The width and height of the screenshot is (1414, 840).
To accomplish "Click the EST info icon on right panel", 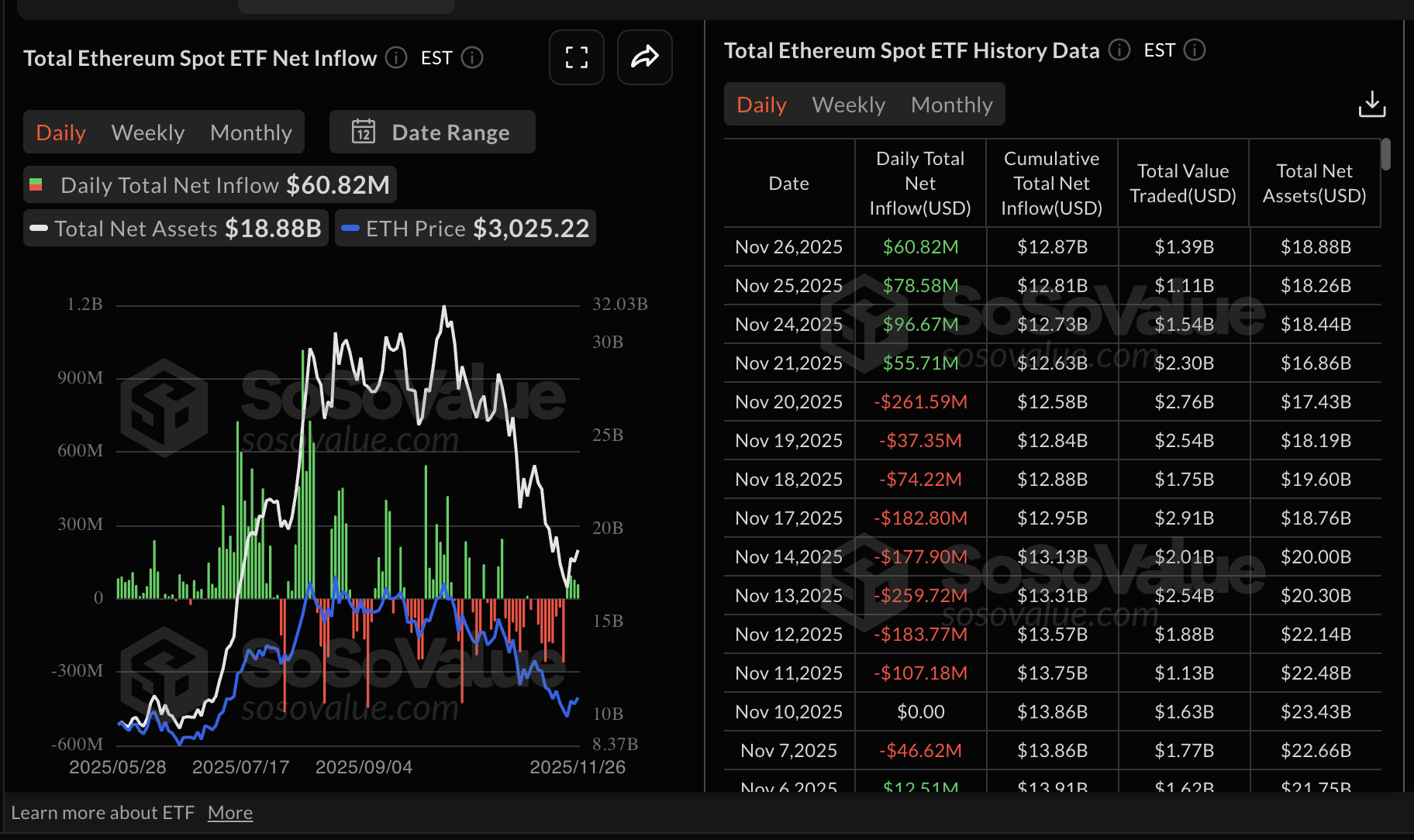I will pos(1195,50).
